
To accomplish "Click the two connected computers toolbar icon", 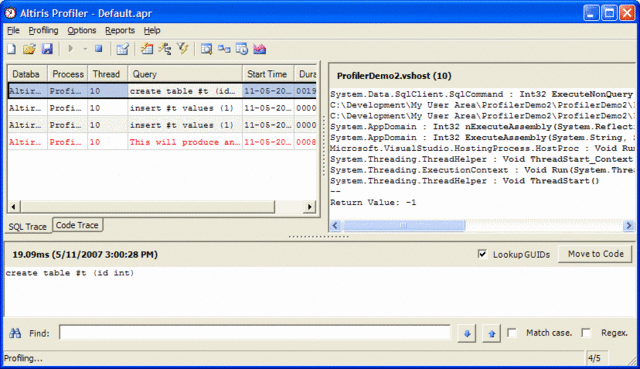I will [x=224, y=49].
